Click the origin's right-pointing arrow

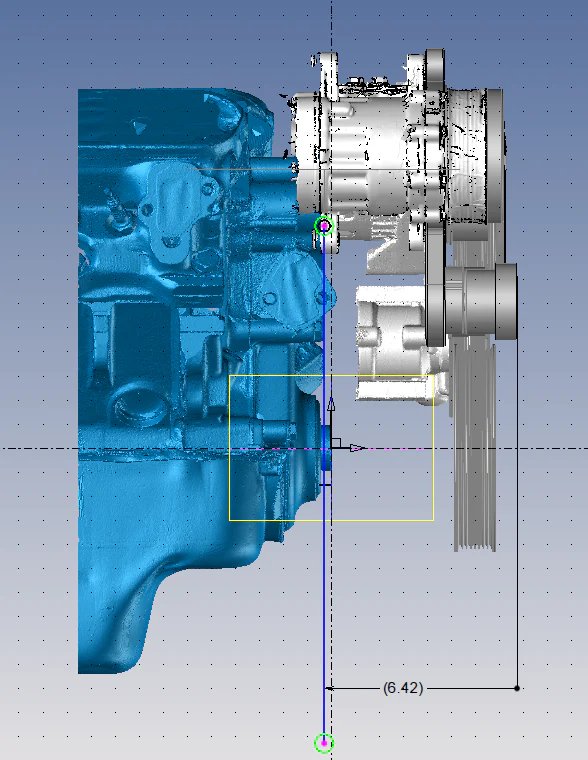pos(357,448)
